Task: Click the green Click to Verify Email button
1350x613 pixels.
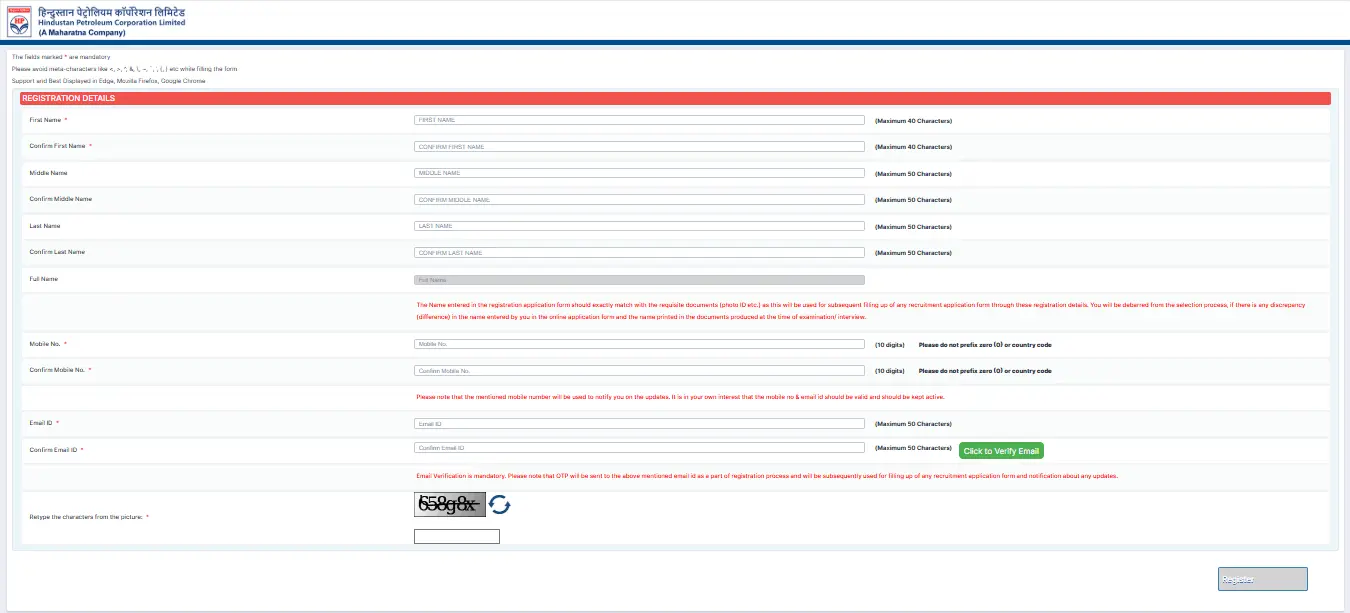Action: click(x=1001, y=451)
